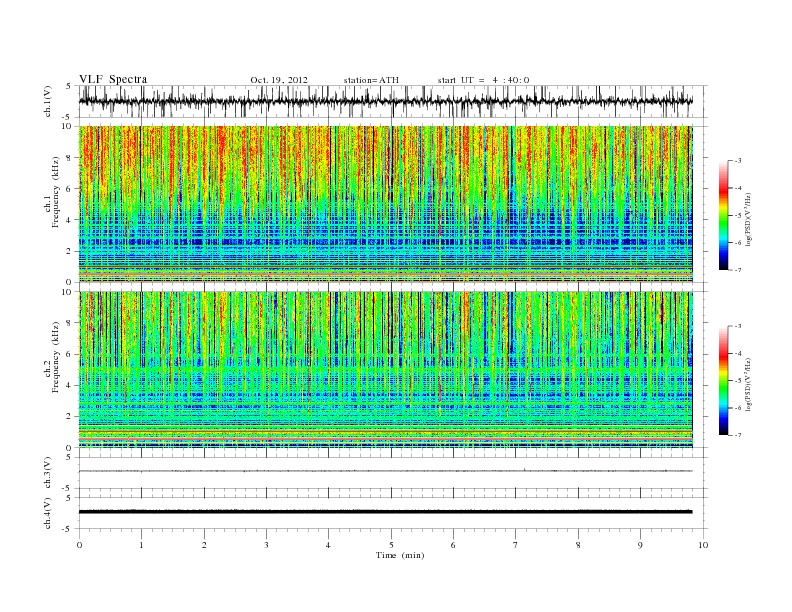Click the "-6" label on ch.2 color bar
The height and width of the screenshot is (612, 792).
(737, 408)
